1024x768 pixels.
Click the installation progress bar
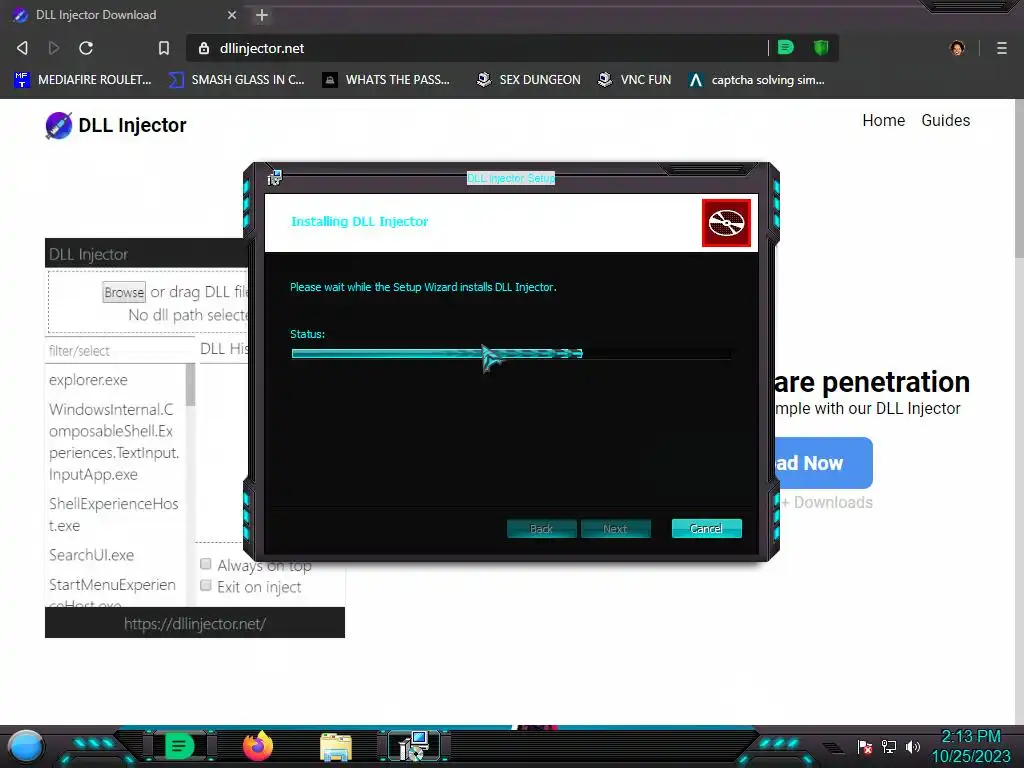[511, 354]
